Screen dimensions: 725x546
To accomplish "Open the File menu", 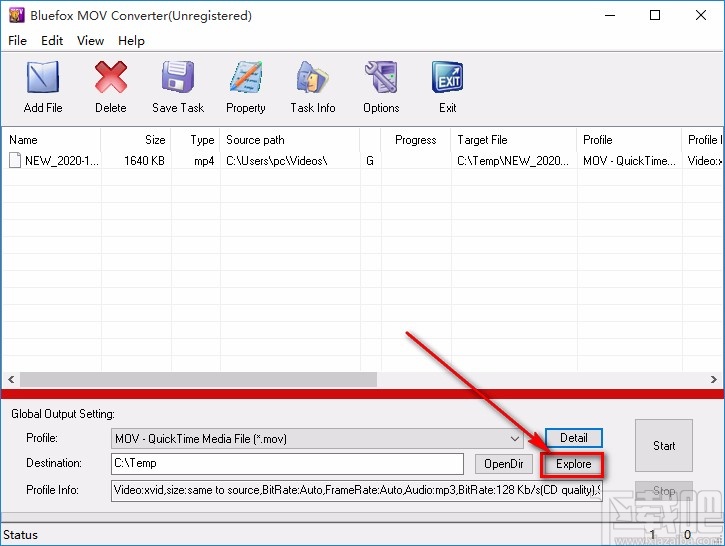I will [x=18, y=41].
